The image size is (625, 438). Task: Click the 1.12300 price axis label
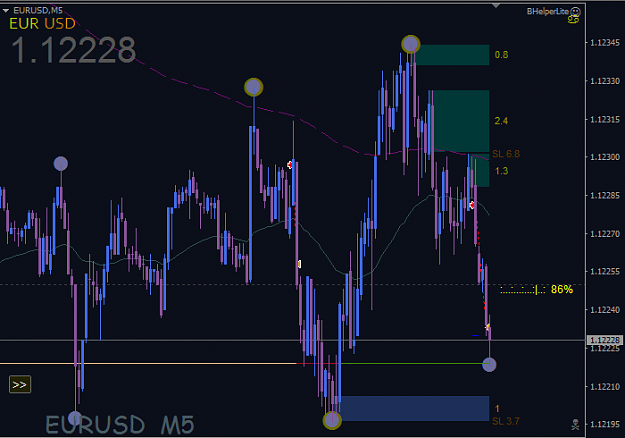pos(605,157)
